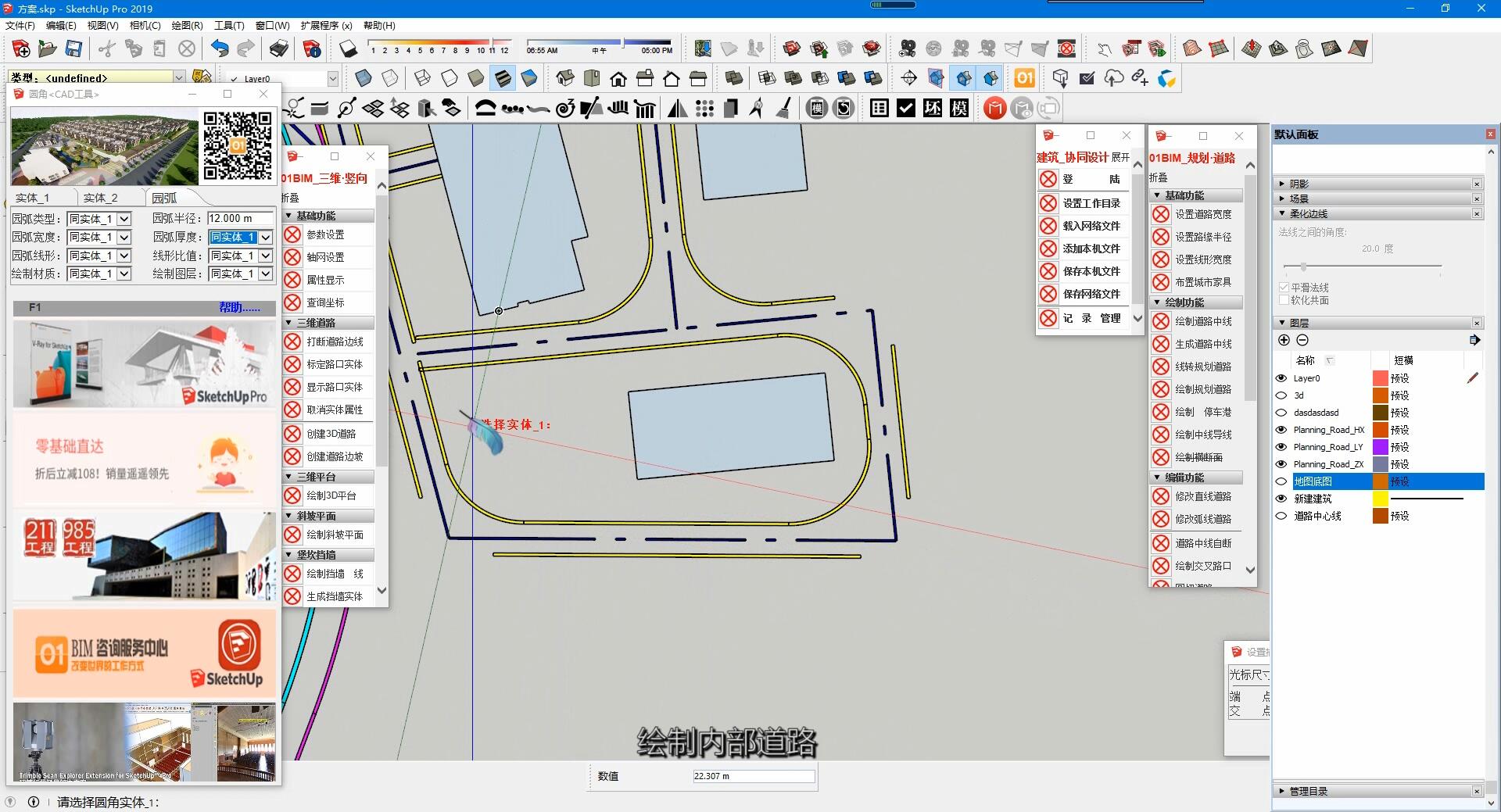Click the New file icon in toolbar

(21, 49)
